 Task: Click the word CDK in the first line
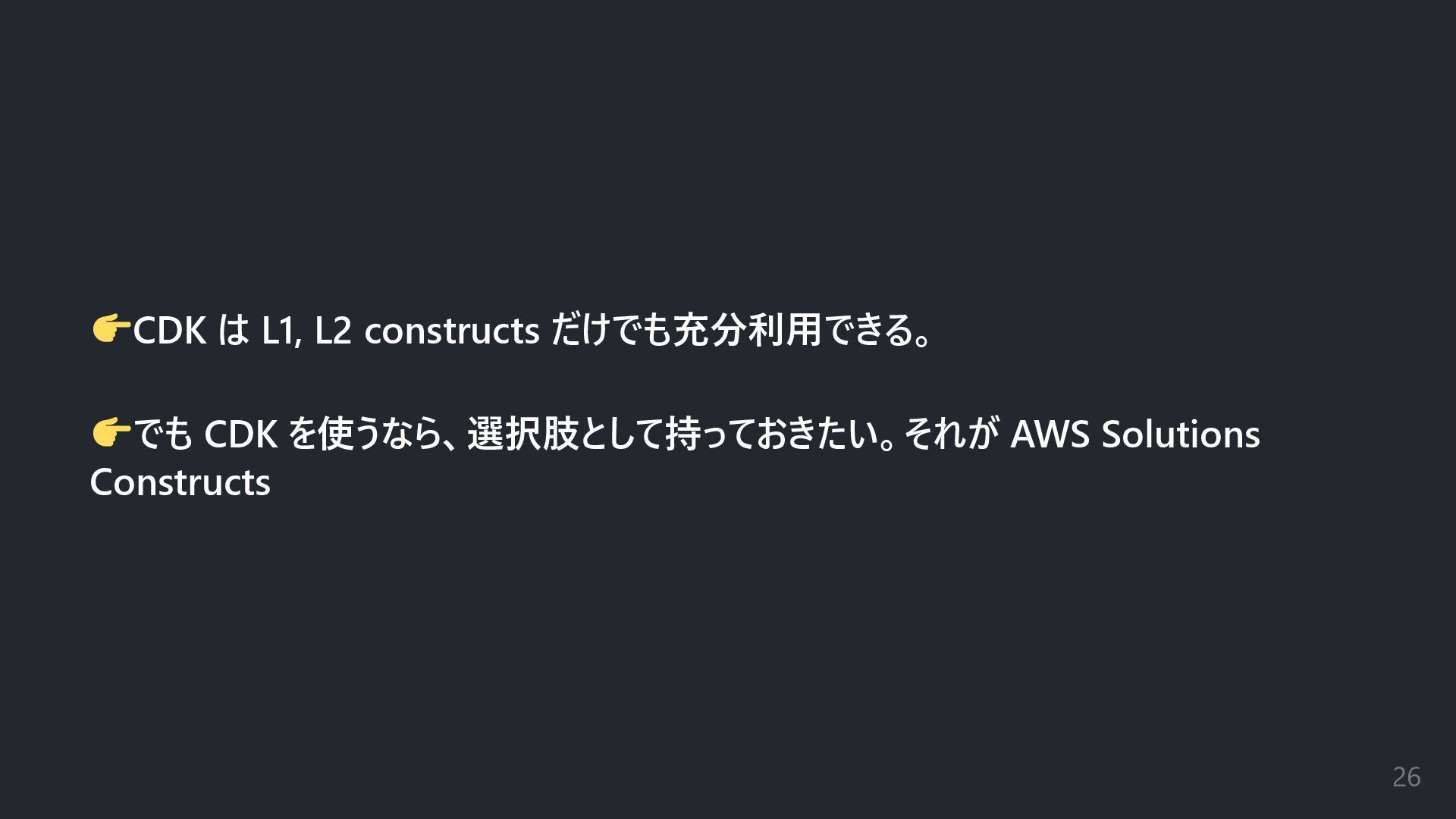click(x=169, y=331)
